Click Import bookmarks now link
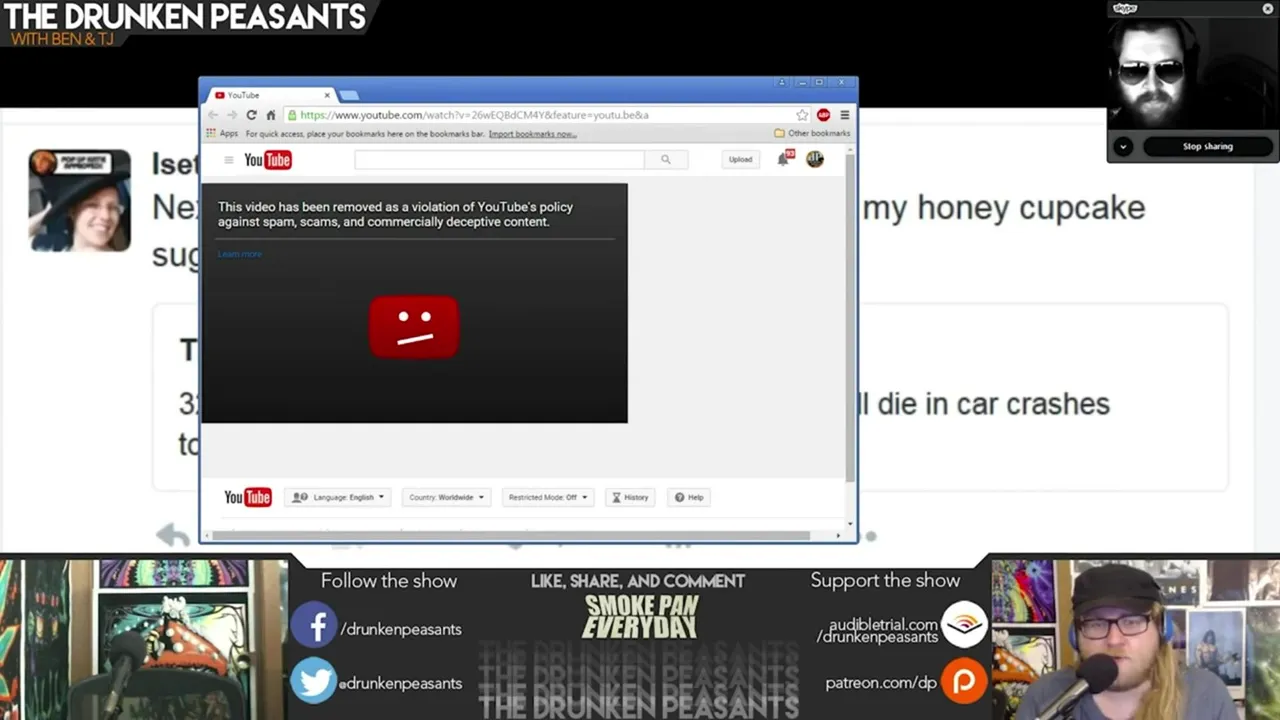The width and height of the screenshot is (1280, 720). point(532,134)
